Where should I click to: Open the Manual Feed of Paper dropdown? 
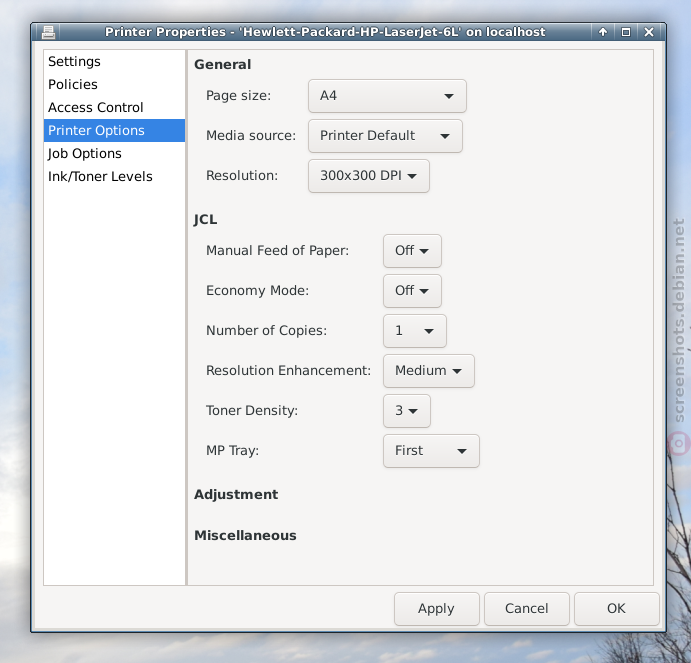[412, 251]
